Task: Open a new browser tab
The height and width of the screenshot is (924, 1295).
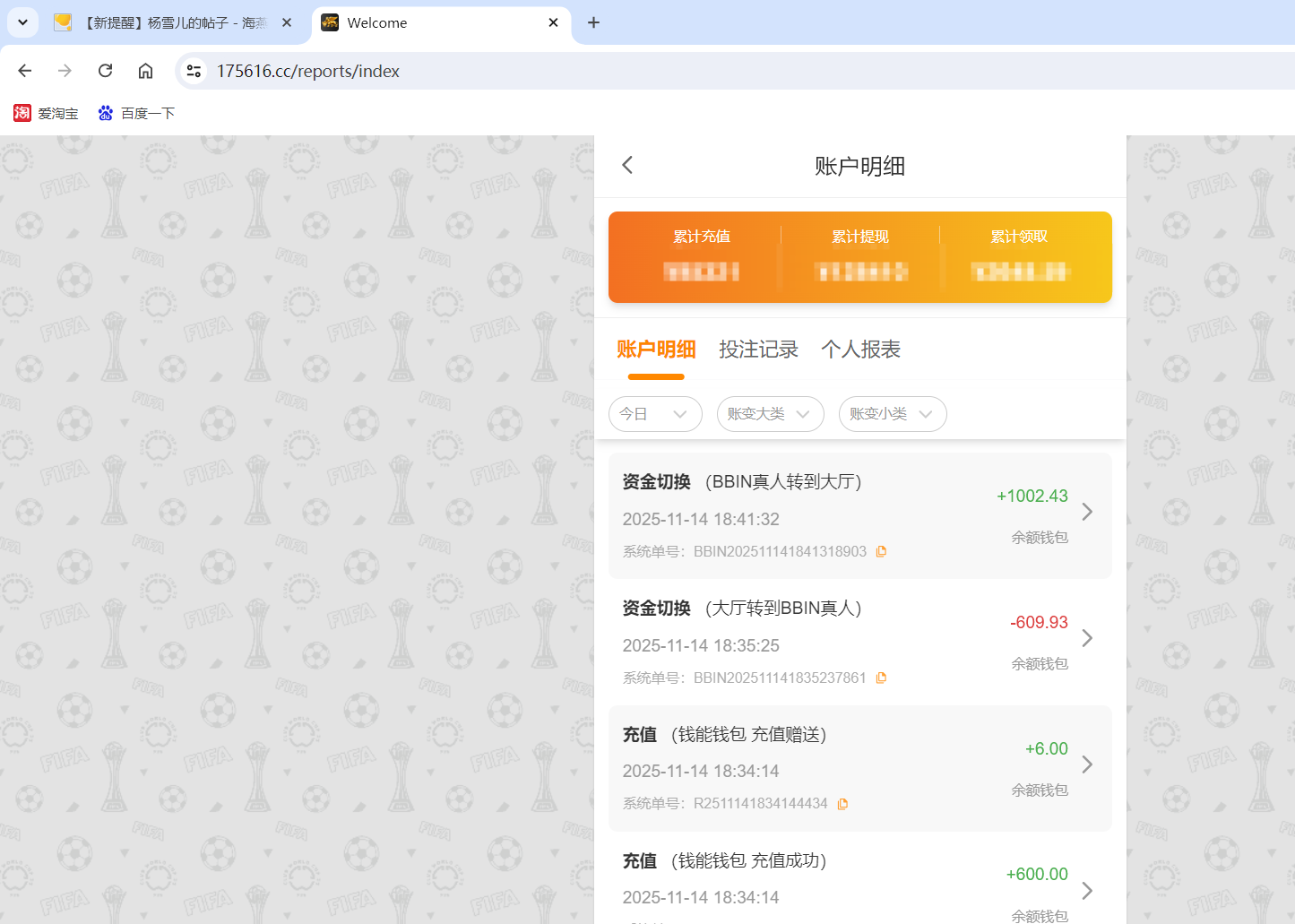Action: click(x=593, y=22)
